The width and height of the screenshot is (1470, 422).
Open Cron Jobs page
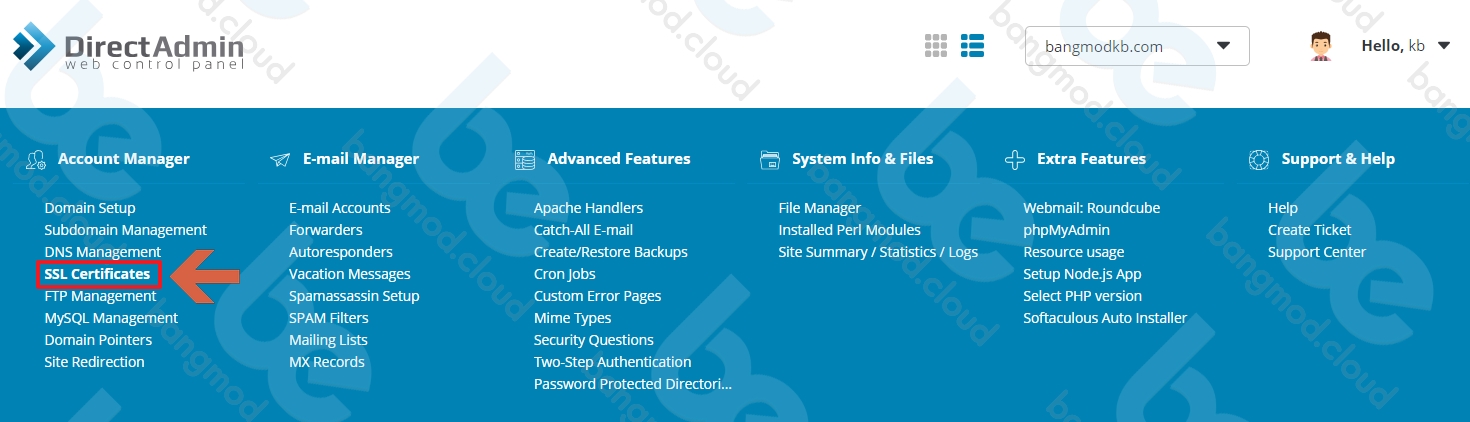[x=565, y=274]
